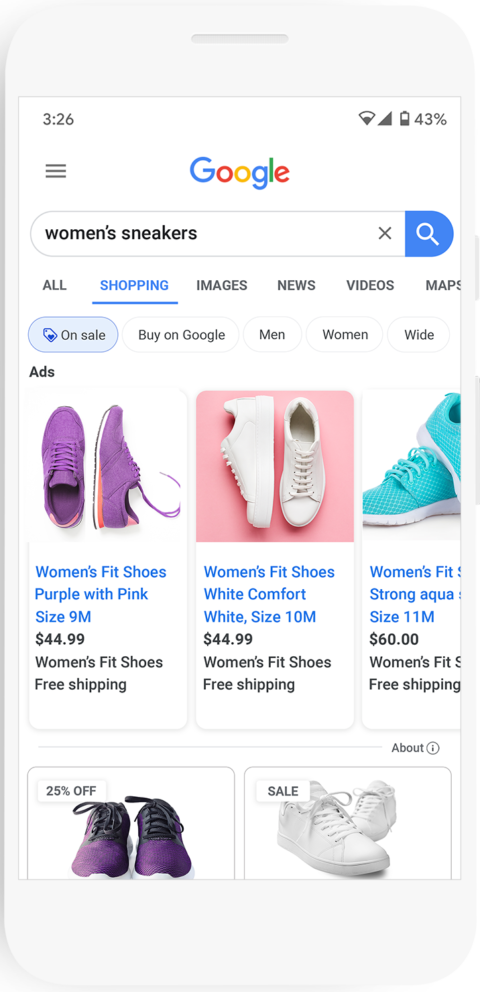
Task: Open the aqua sneaker product image
Action: (412, 466)
